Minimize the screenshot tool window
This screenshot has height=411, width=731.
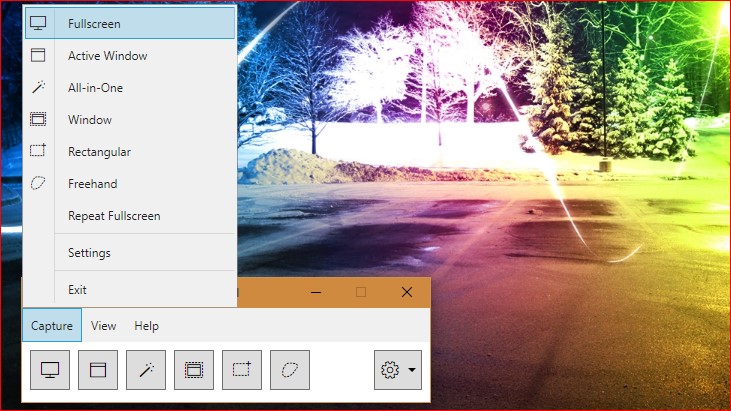point(316,292)
